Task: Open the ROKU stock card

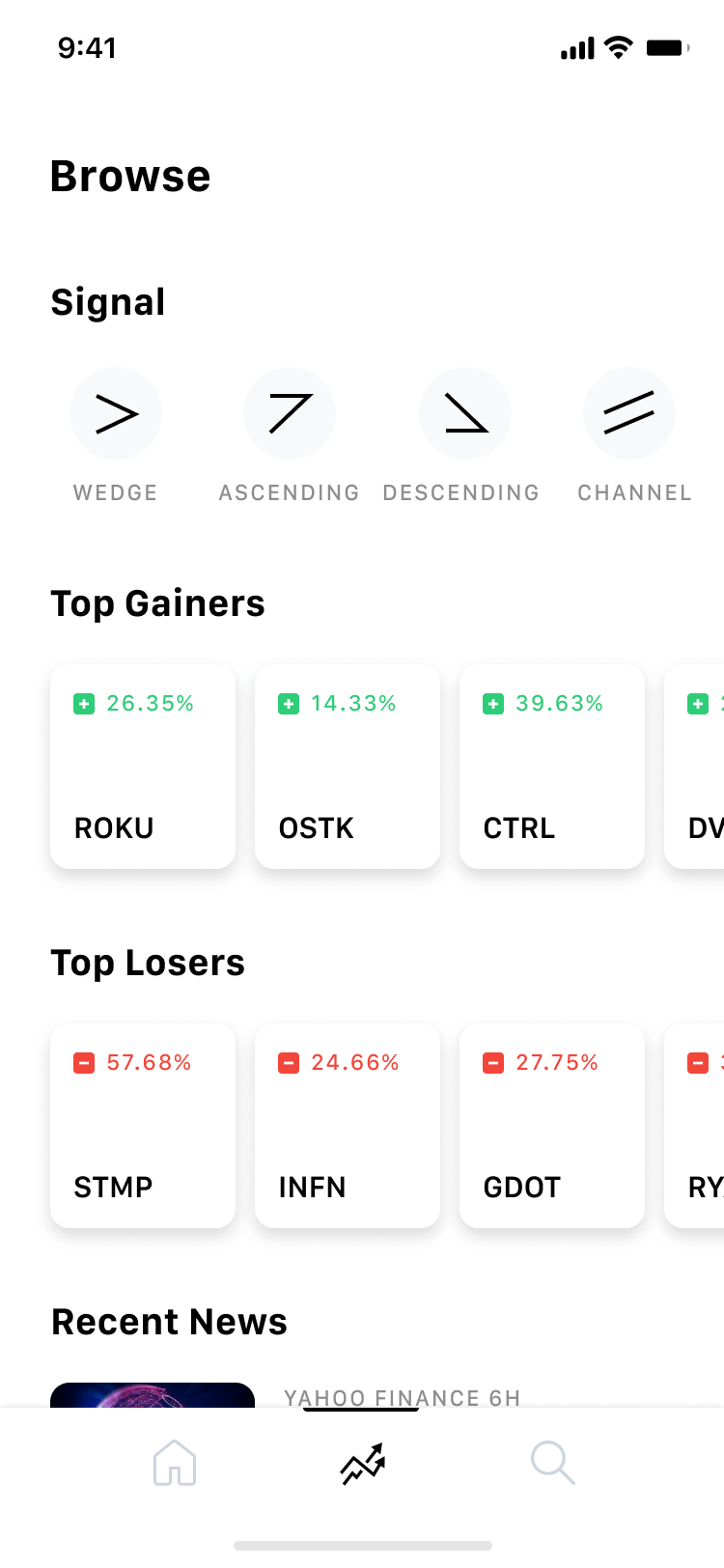Action: 143,767
